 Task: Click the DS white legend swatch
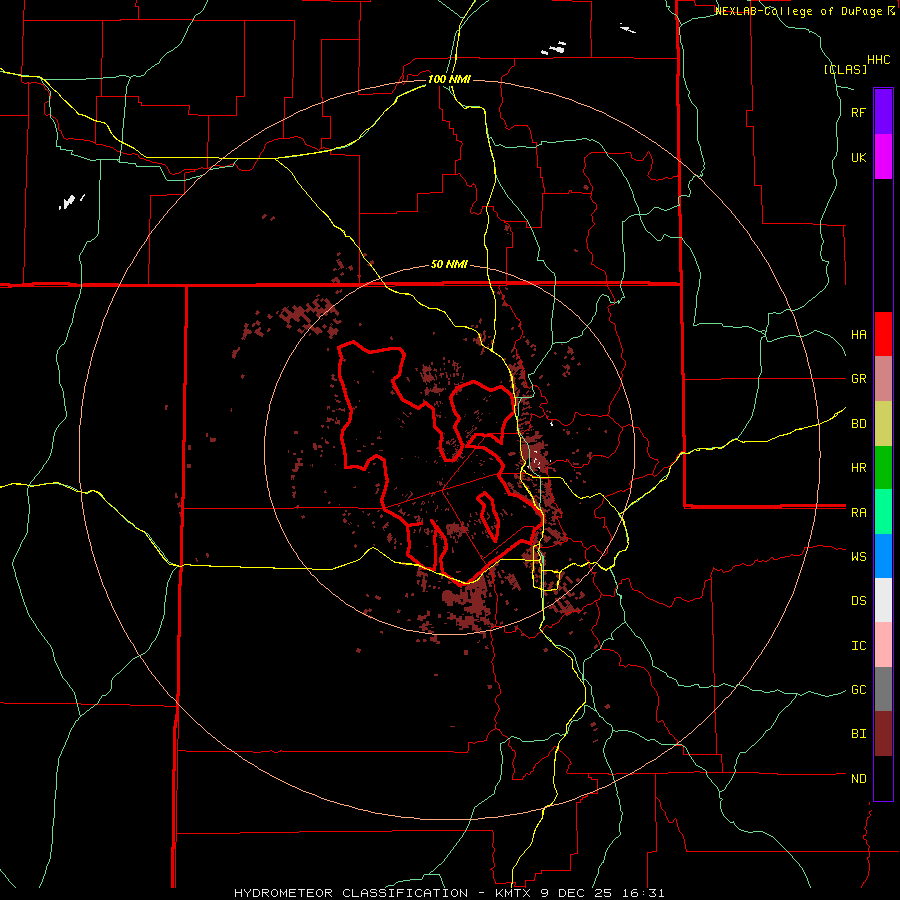(x=883, y=600)
